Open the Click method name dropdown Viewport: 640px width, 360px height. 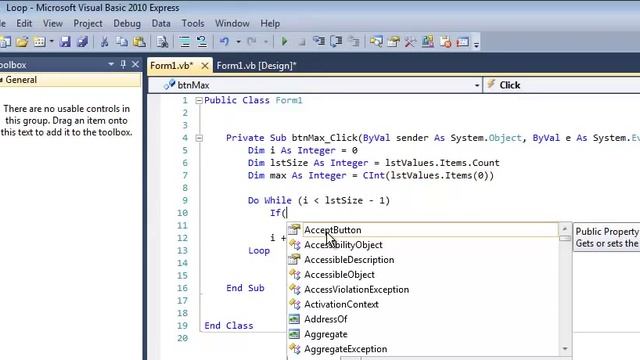click(561, 85)
